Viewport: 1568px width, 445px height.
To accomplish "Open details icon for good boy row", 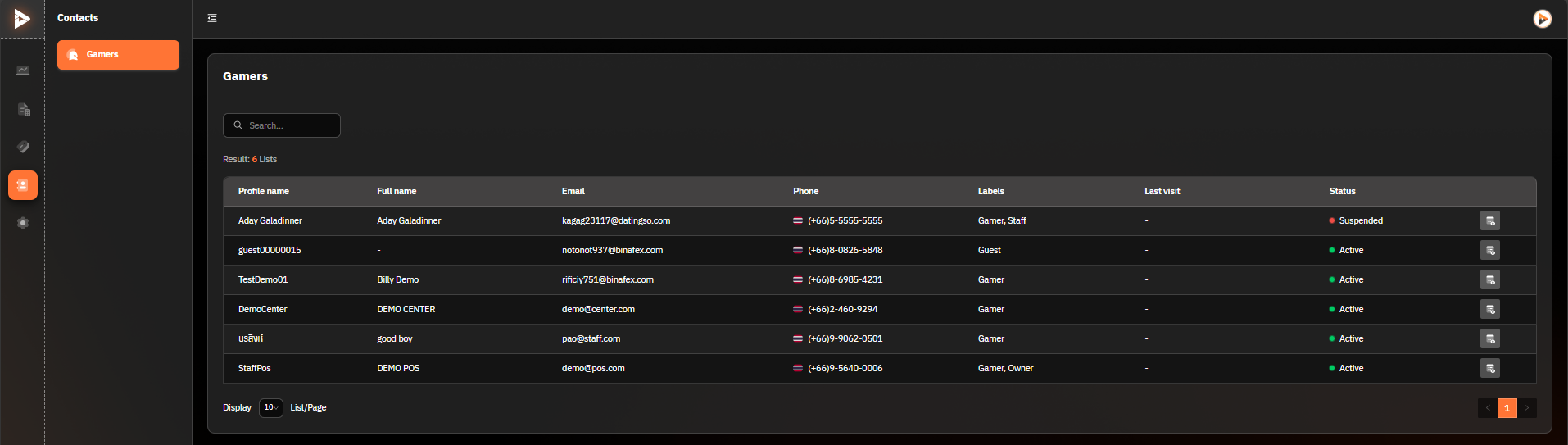I will pyautogui.click(x=1490, y=338).
